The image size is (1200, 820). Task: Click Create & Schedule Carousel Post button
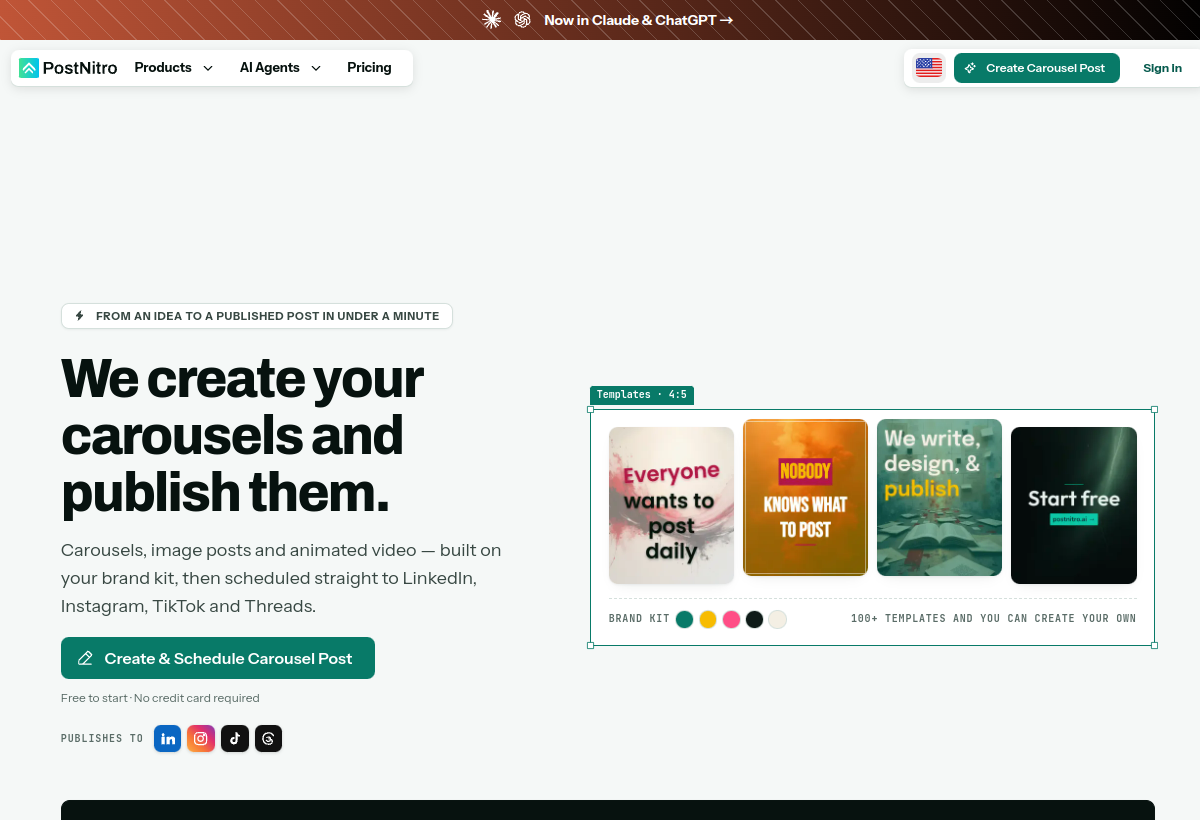[218, 658]
